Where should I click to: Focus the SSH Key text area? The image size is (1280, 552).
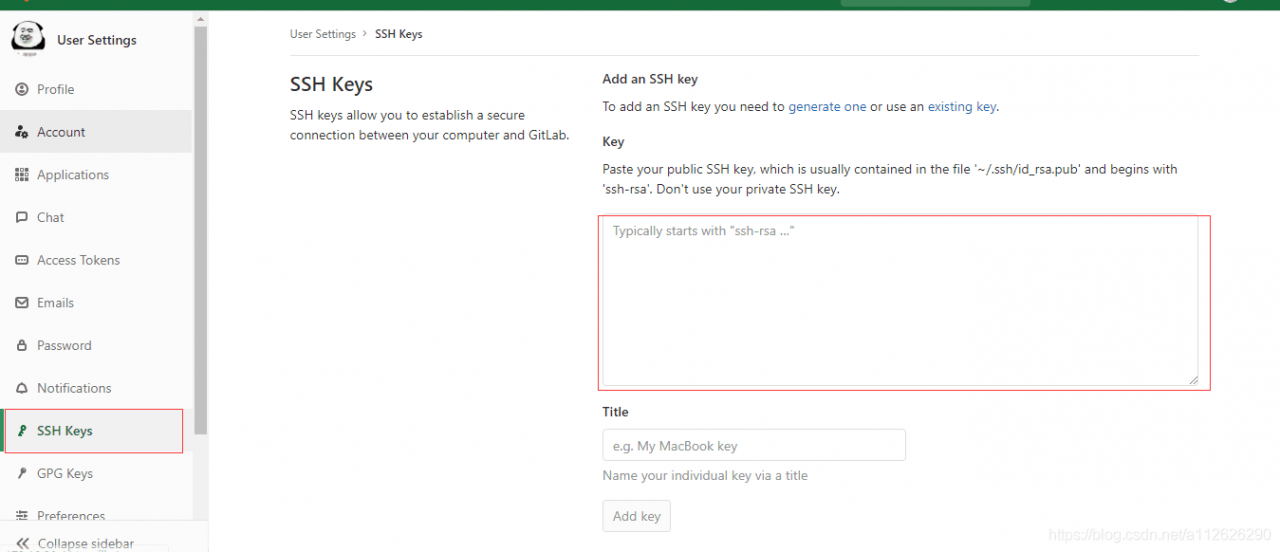tap(900, 300)
